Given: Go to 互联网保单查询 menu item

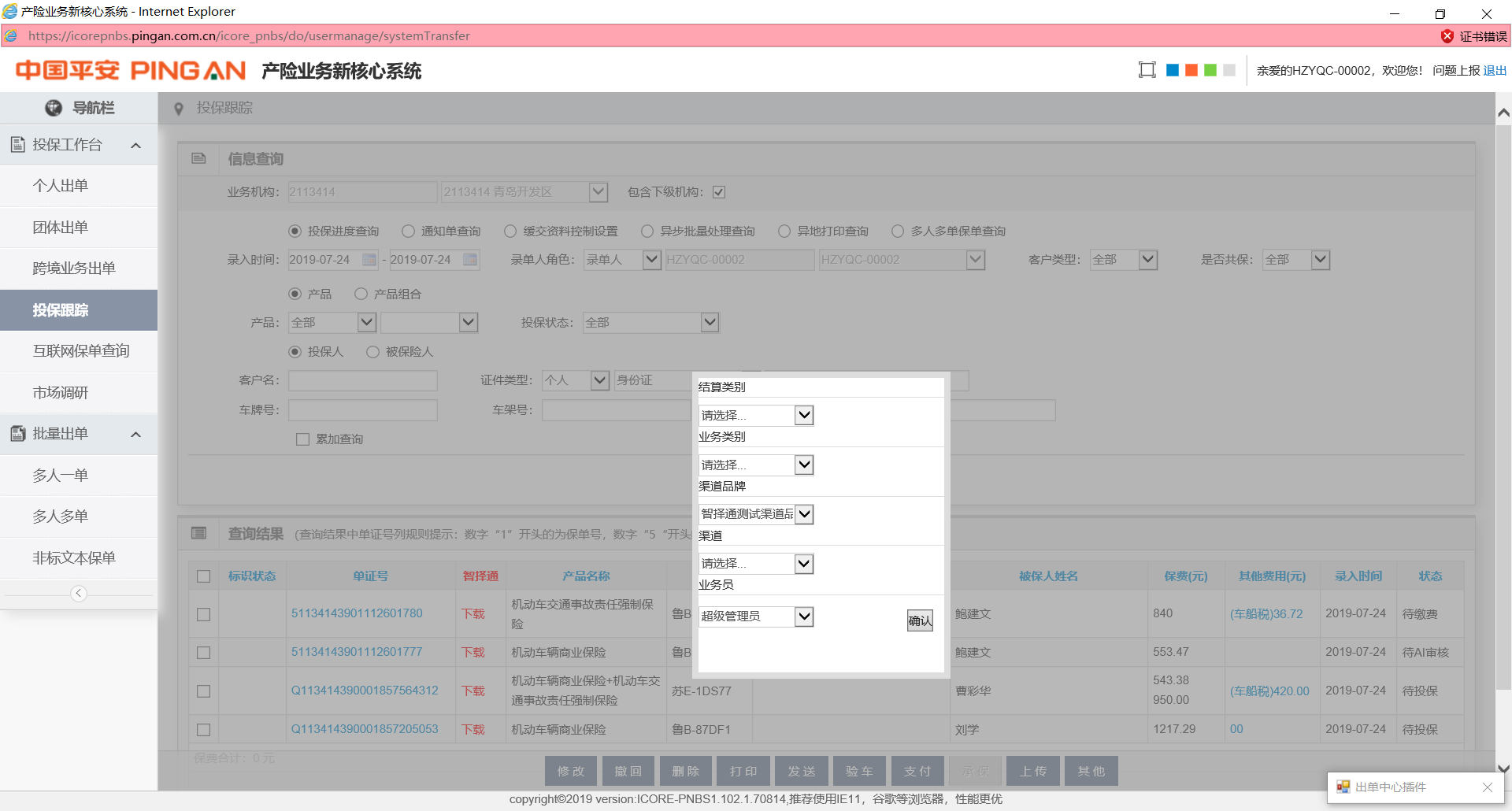Looking at the screenshot, I should 81,351.
